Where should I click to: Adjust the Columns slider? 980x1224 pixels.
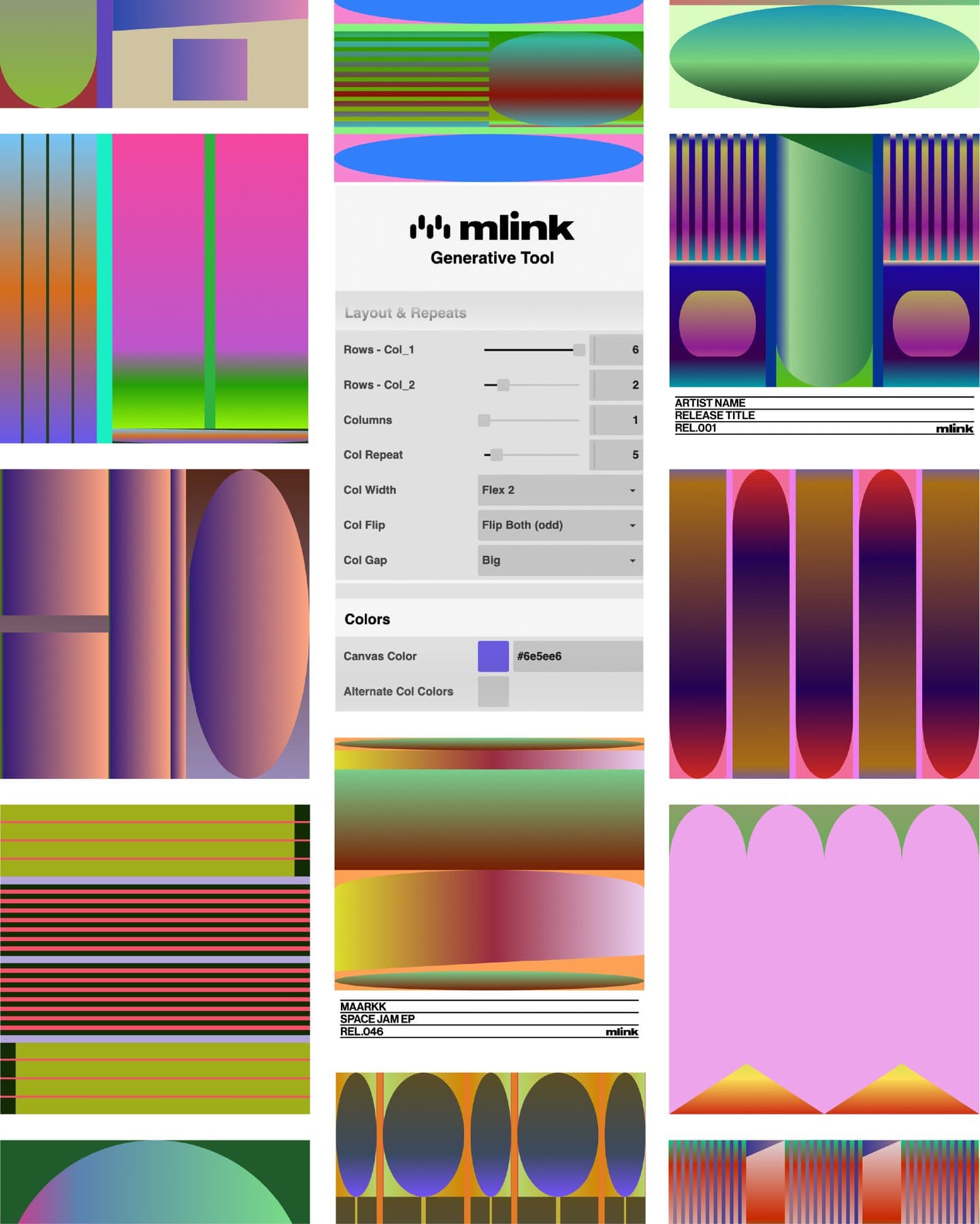coord(529,420)
